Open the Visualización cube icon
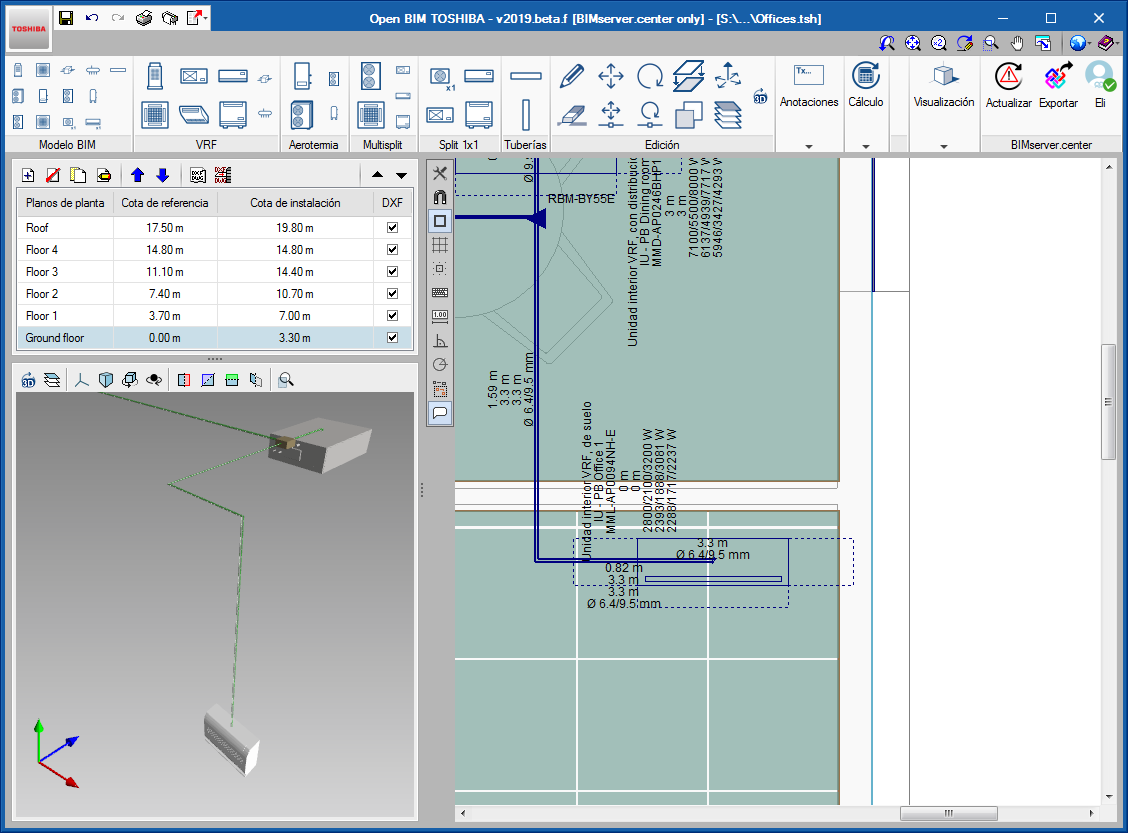Screen dimensions: 1128x833 944,76
